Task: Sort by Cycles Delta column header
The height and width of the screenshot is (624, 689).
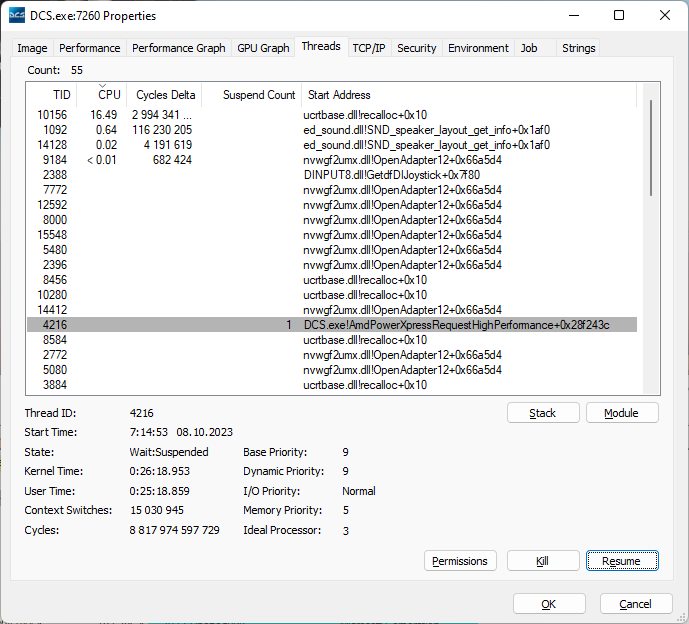Action: (164, 95)
